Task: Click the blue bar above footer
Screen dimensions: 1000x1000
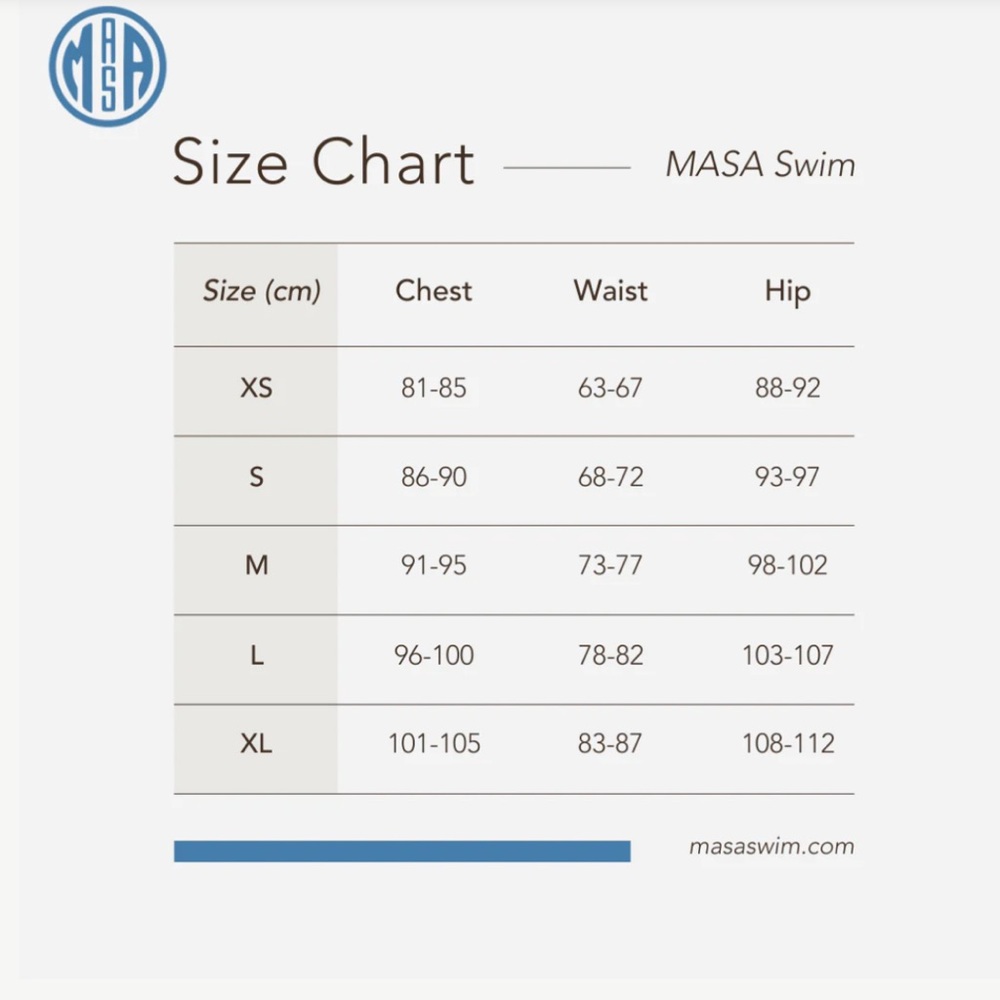Action: (402, 851)
